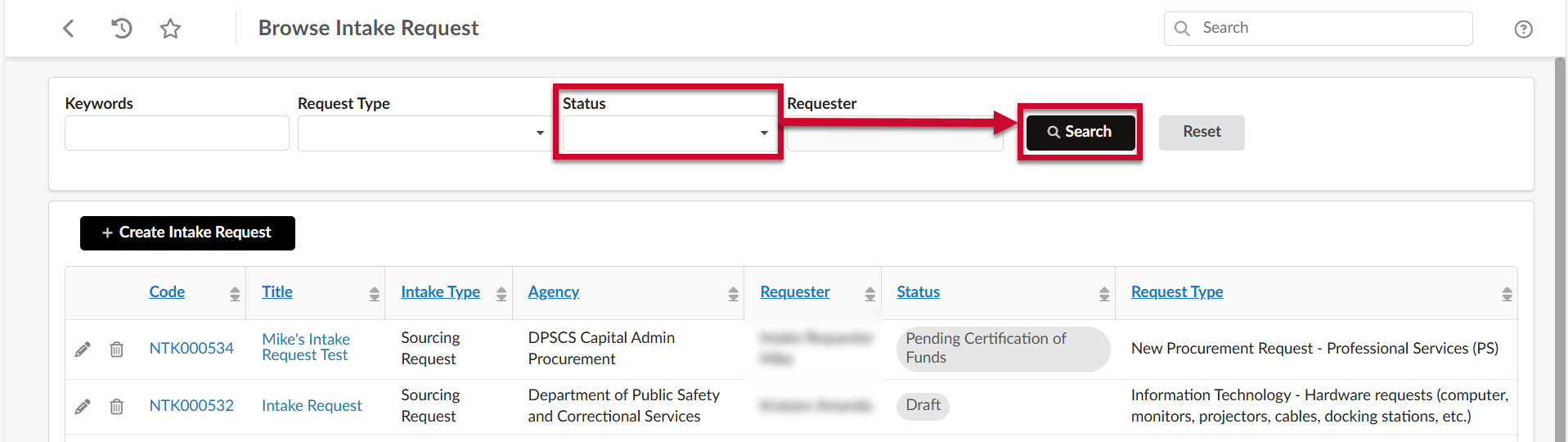Open request code NTK000532

(191, 406)
